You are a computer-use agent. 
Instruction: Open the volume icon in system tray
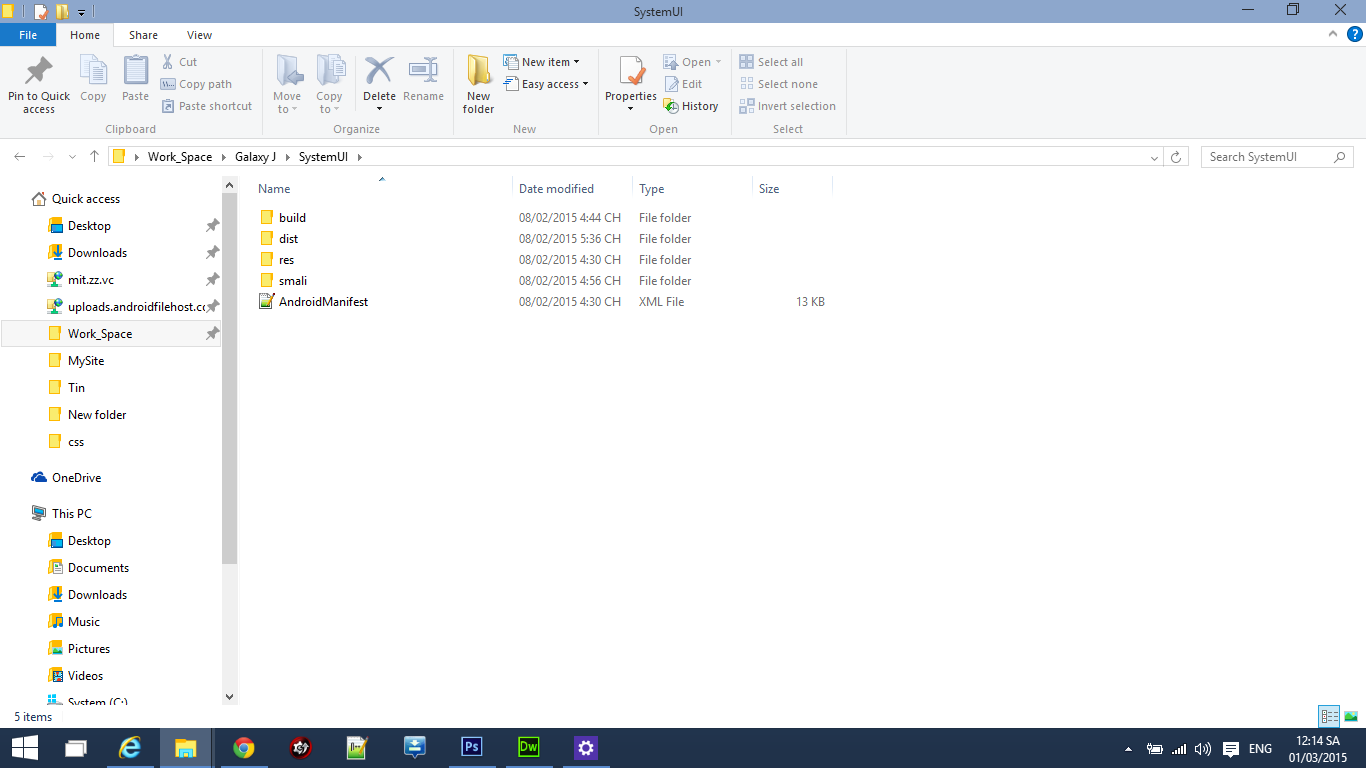click(x=1203, y=748)
